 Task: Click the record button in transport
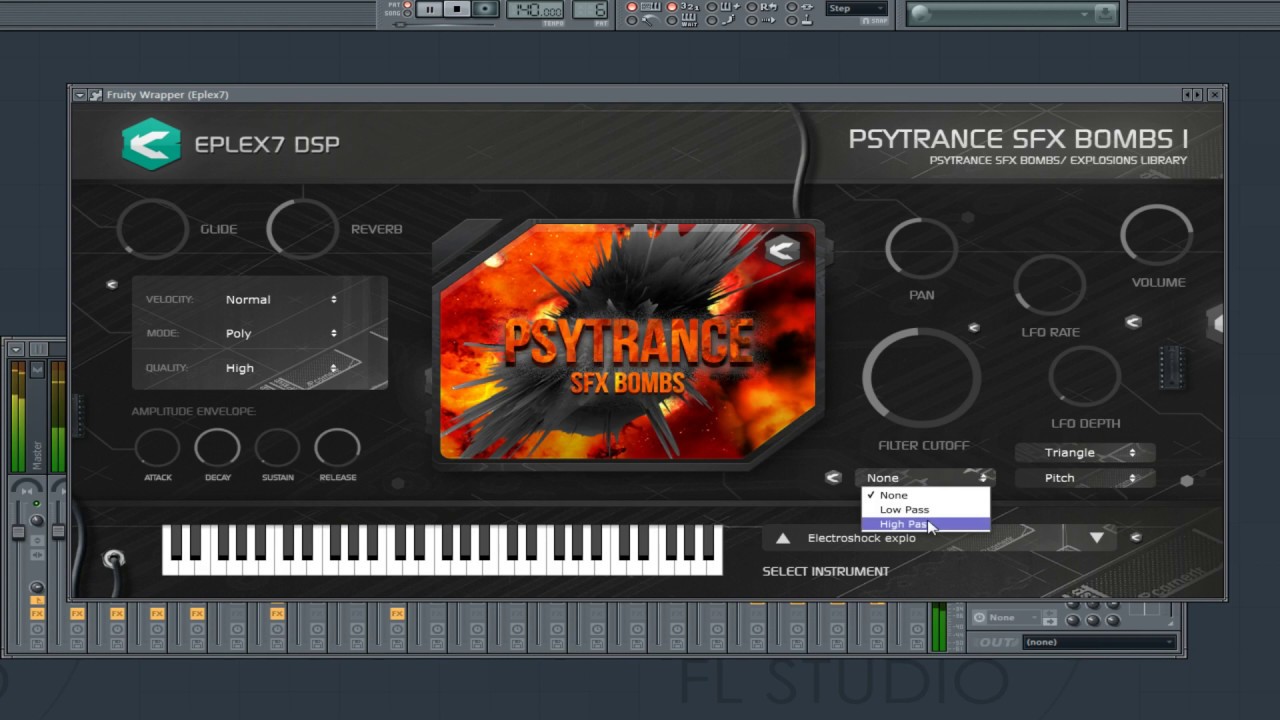pyautogui.click(x=485, y=9)
